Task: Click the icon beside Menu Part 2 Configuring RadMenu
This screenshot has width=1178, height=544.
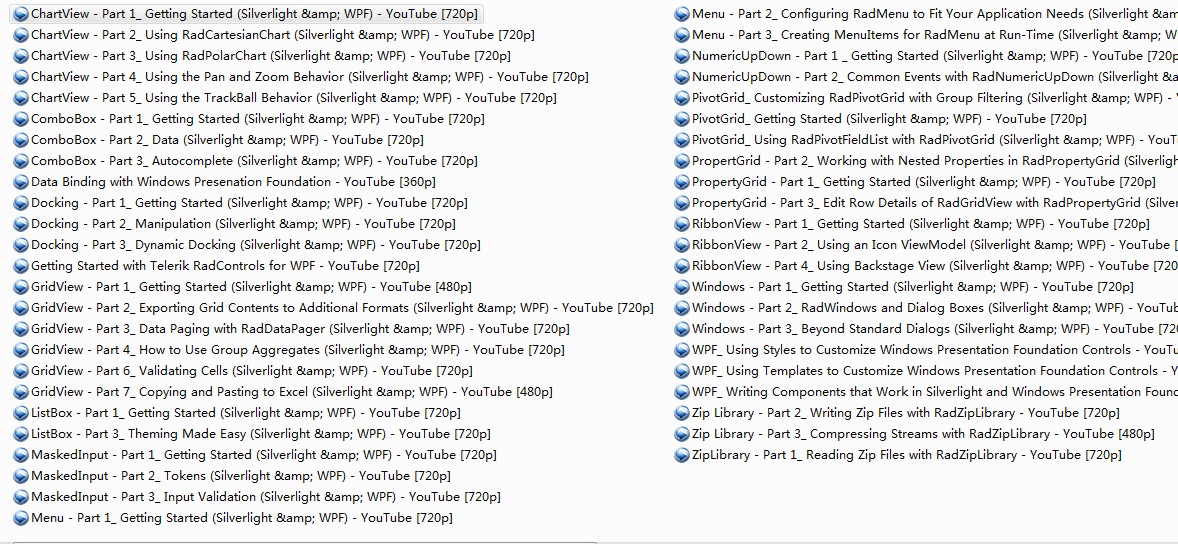Action: pyautogui.click(x=682, y=14)
